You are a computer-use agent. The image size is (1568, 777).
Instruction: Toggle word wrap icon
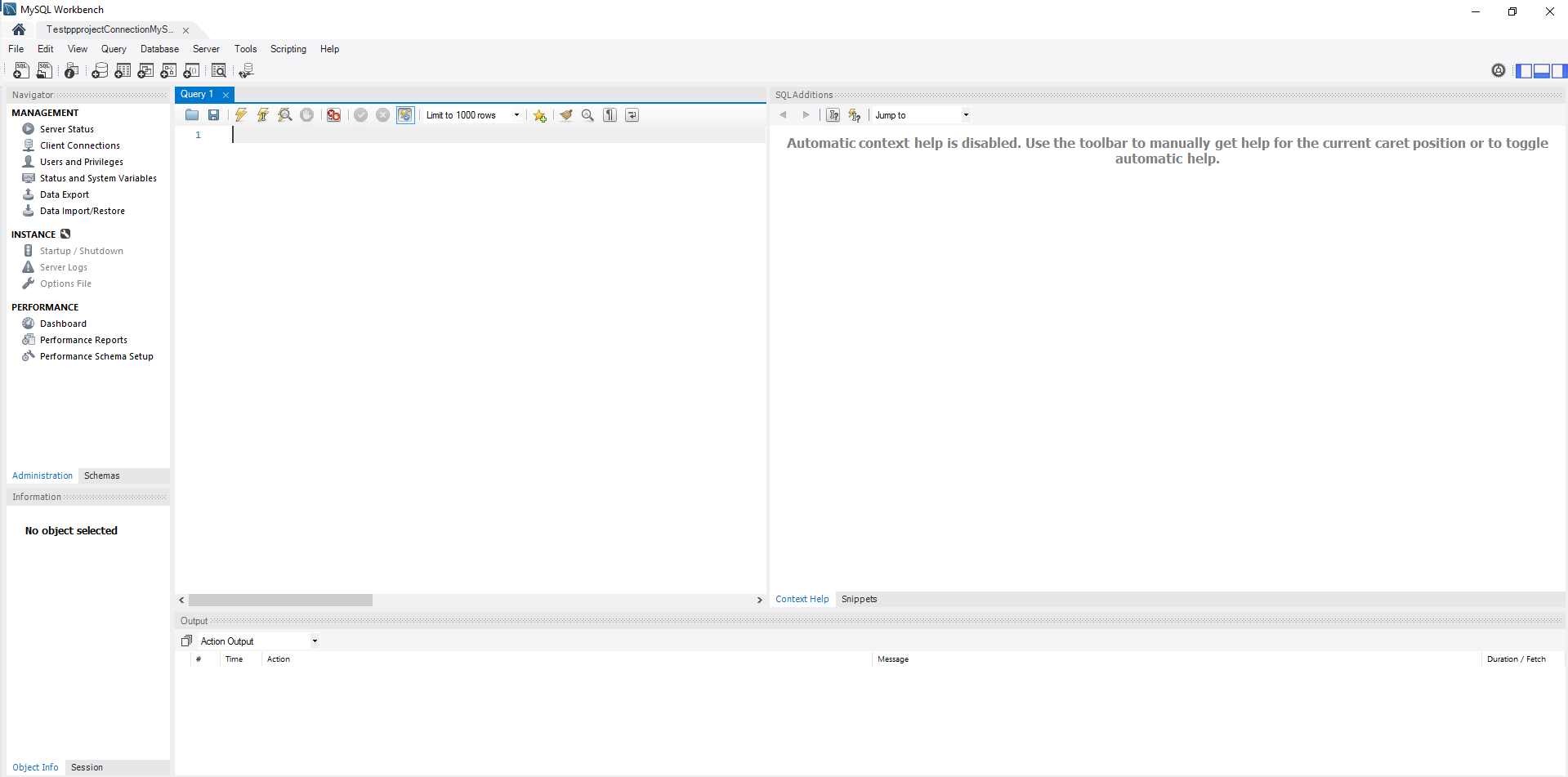coord(632,115)
